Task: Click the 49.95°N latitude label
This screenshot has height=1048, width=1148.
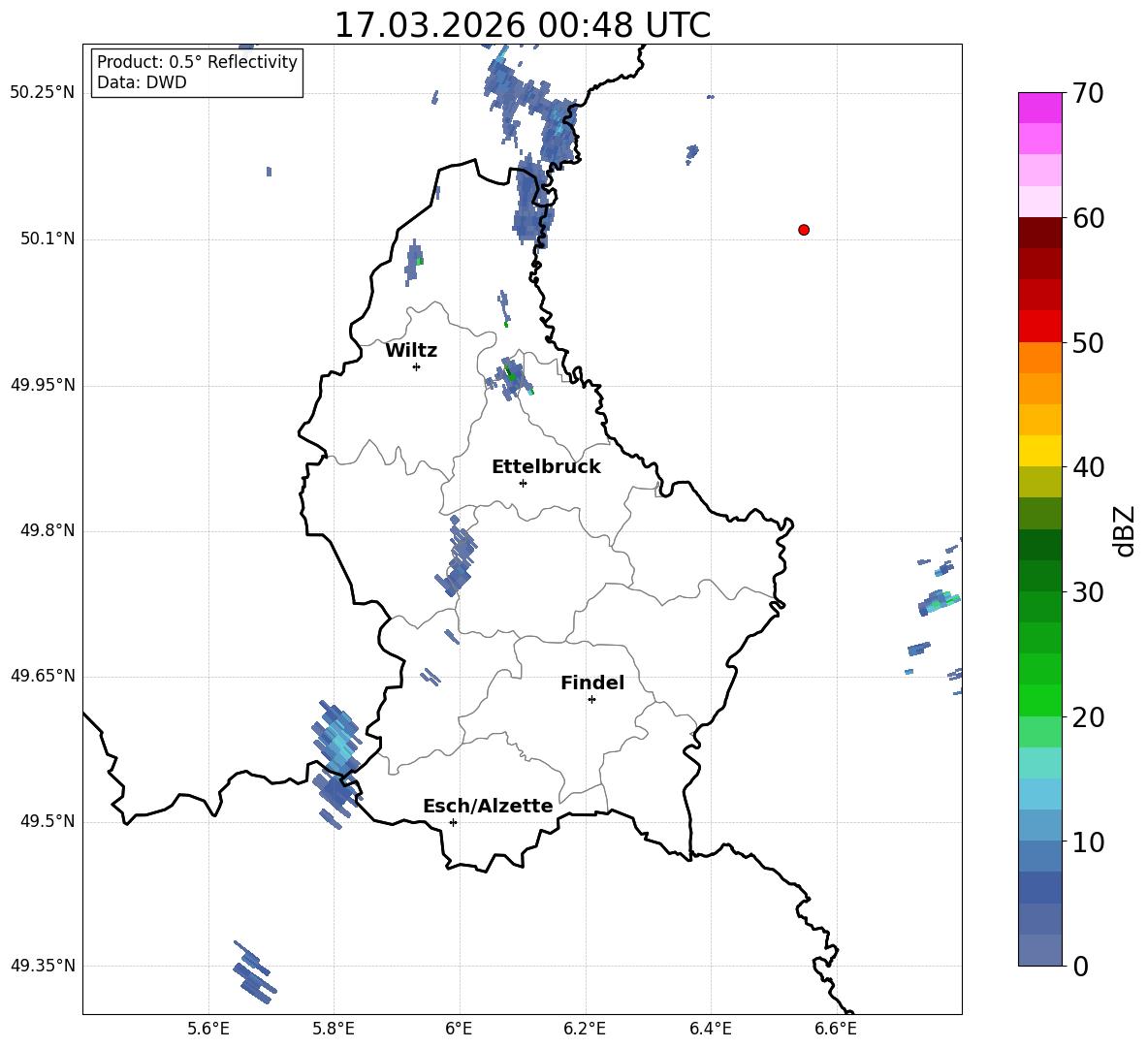Action: point(43,385)
